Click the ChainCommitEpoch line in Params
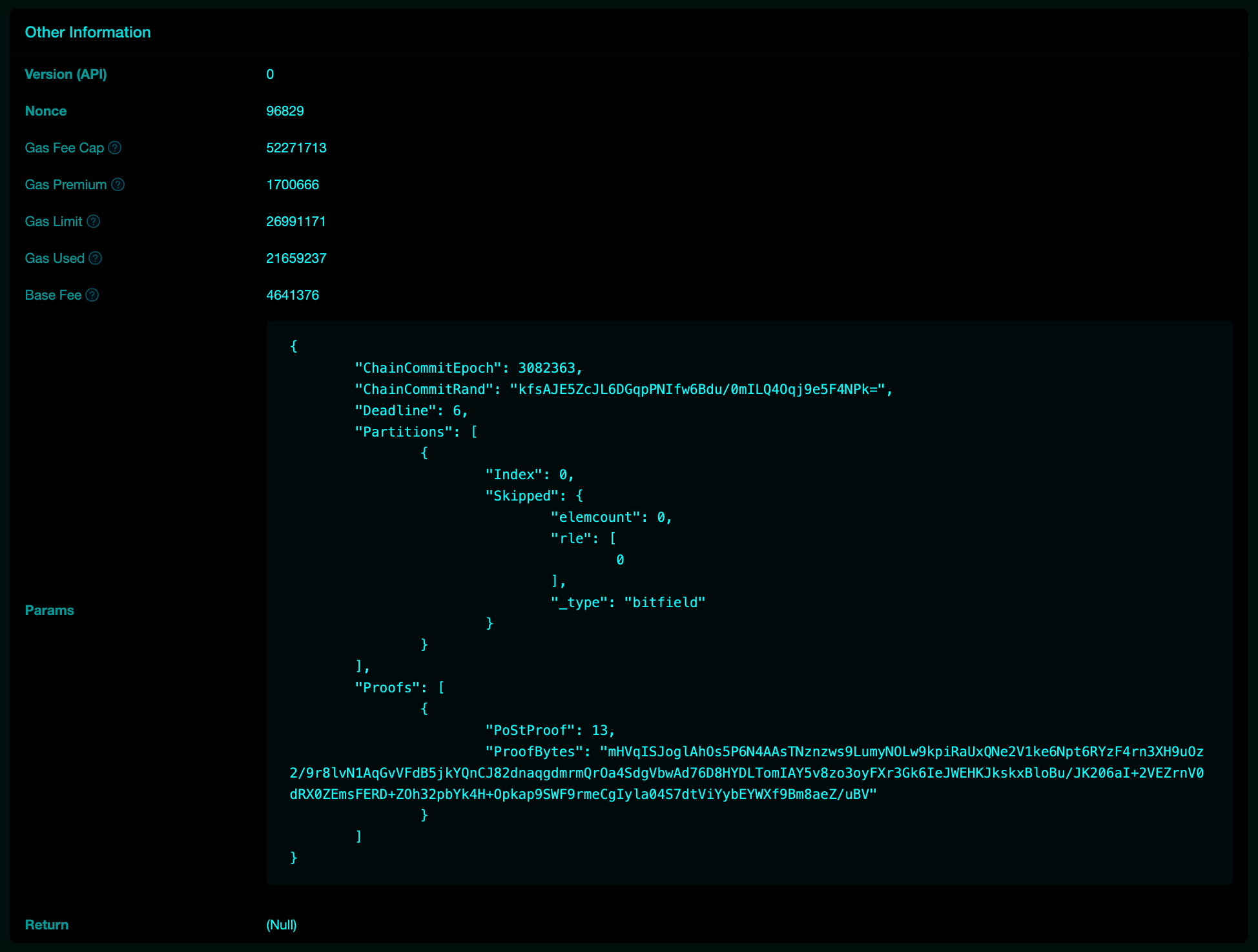 coord(468,368)
